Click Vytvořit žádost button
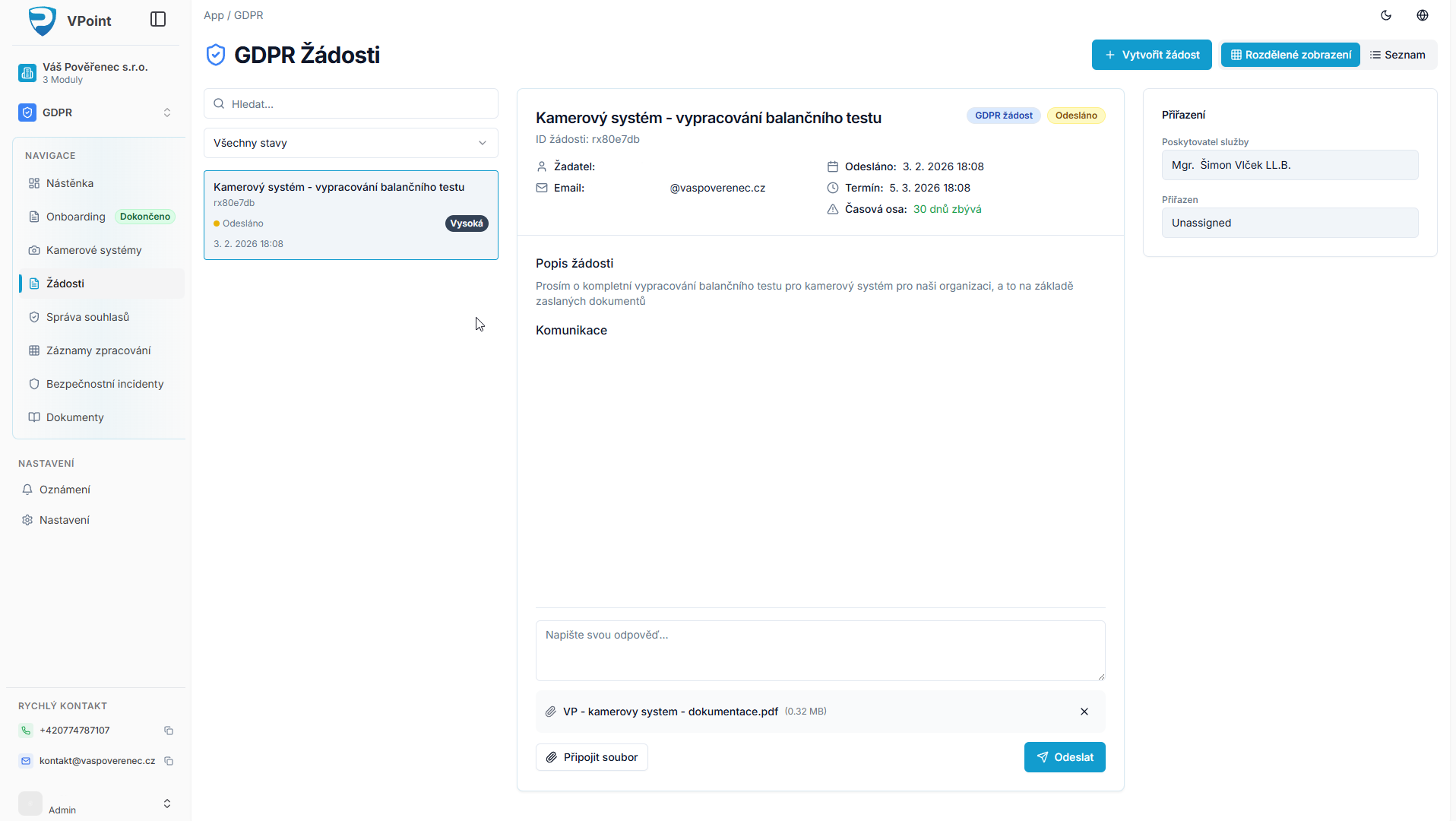This screenshot has height=821, width=1456. tap(1151, 55)
